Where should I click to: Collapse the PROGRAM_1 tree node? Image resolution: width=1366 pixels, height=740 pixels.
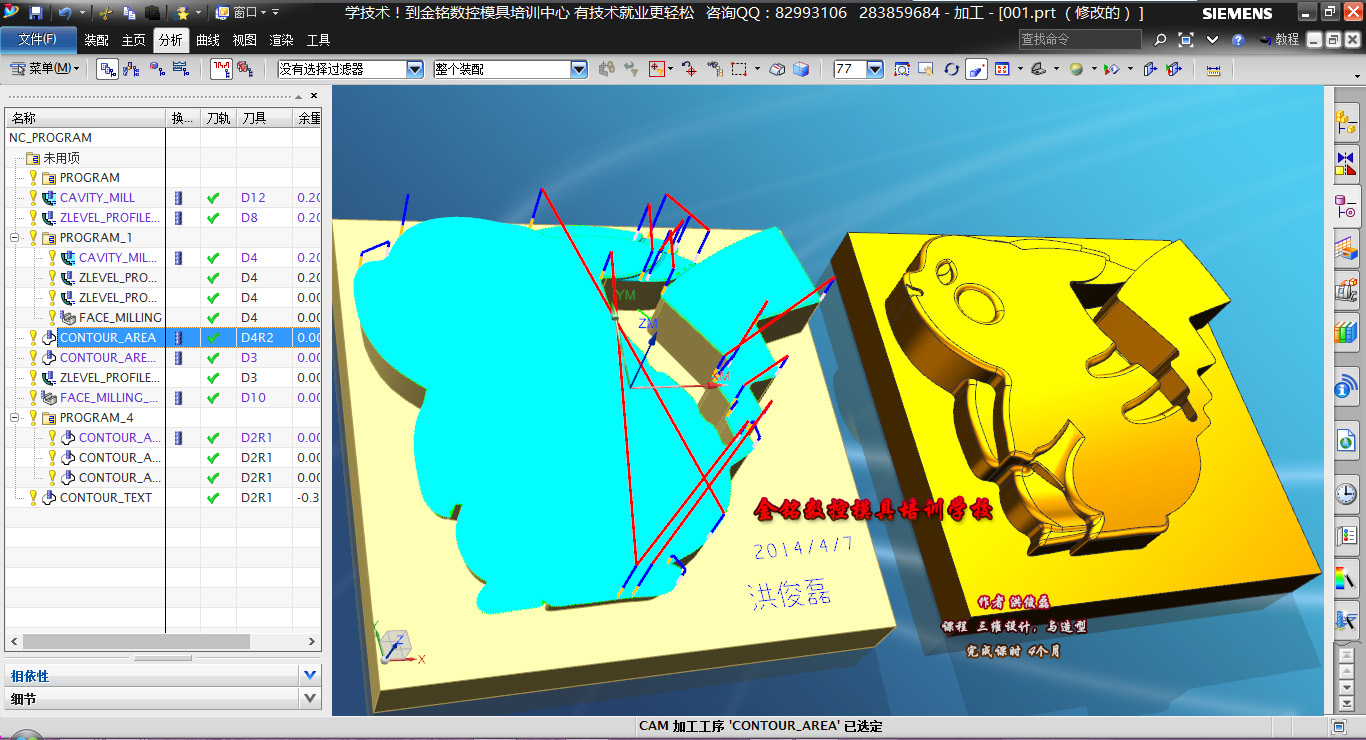point(15,238)
